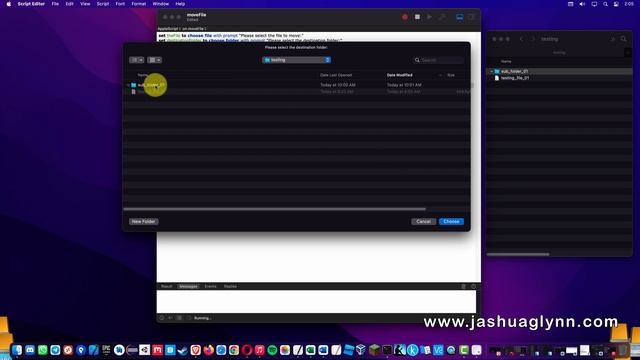Open Google Chrome from the Dock
The image size is (640, 360).
tap(234, 350)
